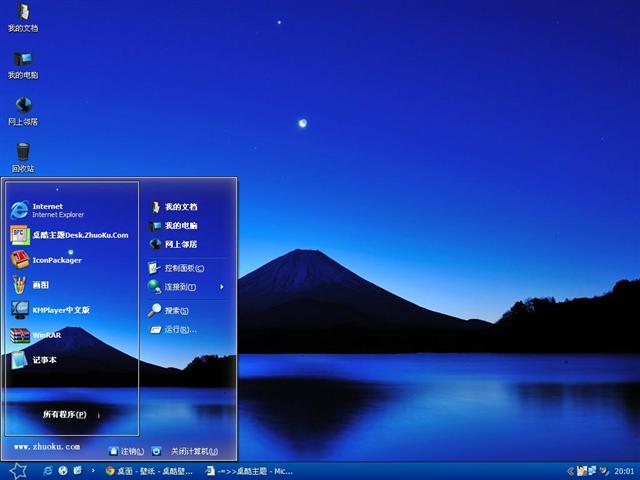Open 搜索(S) in the start menu
Viewport: 640px width, 480px height.
176,311
